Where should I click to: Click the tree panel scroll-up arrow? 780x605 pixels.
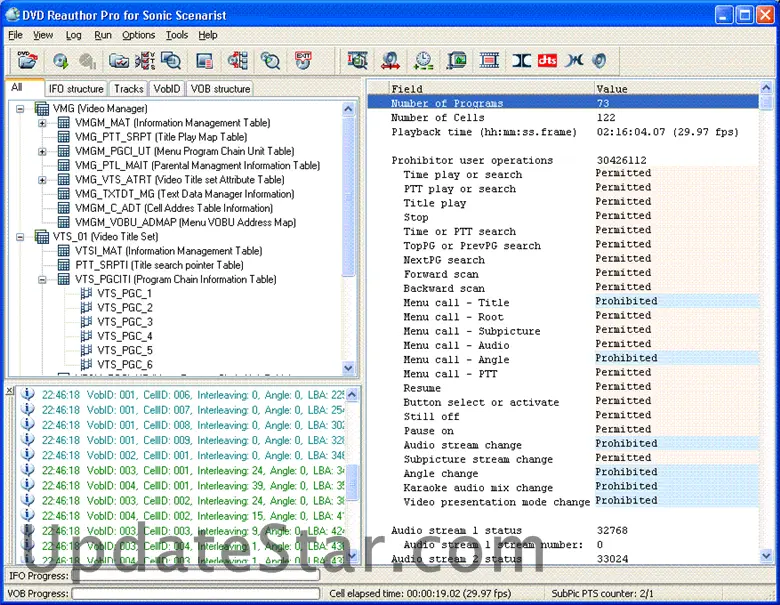point(348,108)
